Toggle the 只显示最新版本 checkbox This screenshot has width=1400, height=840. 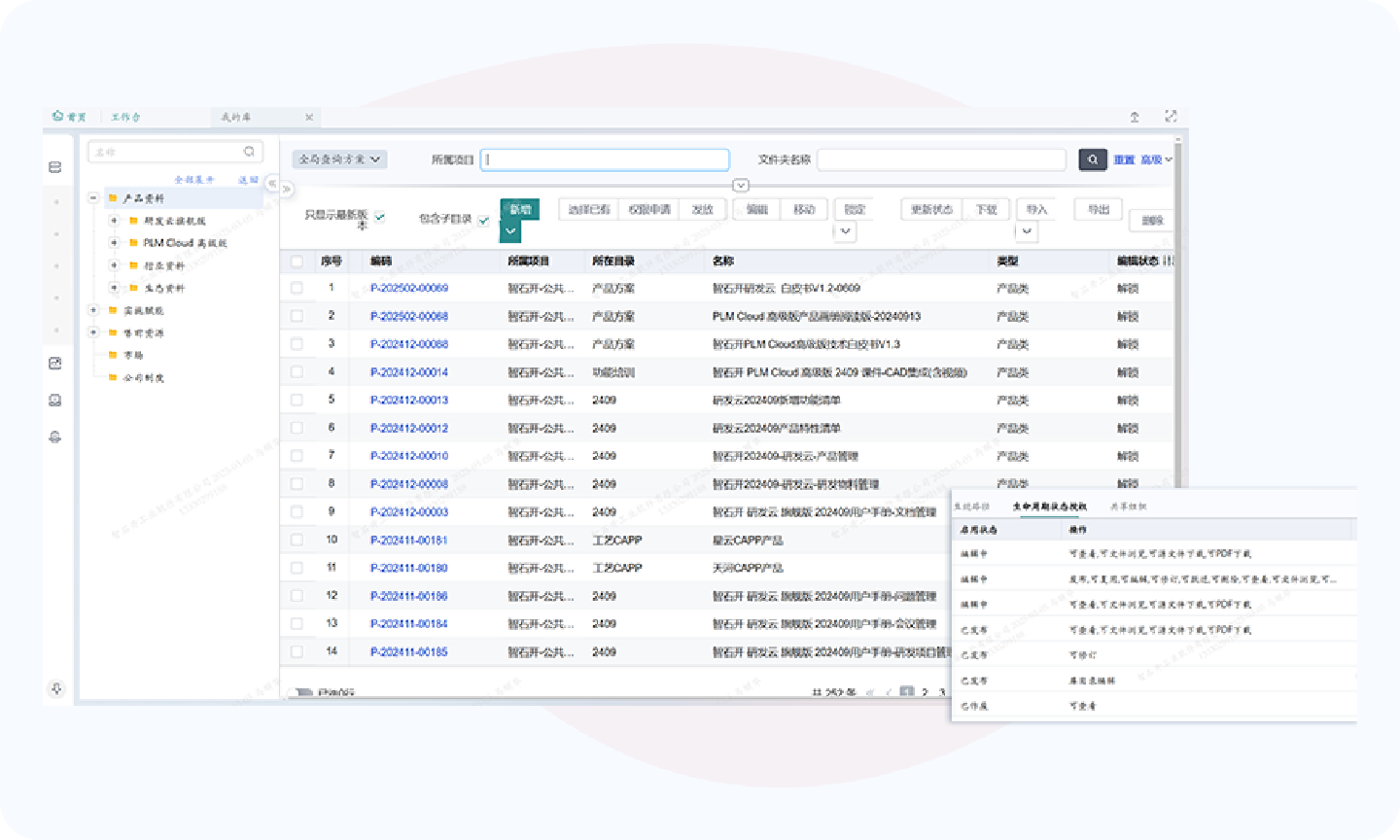coord(380,217)
